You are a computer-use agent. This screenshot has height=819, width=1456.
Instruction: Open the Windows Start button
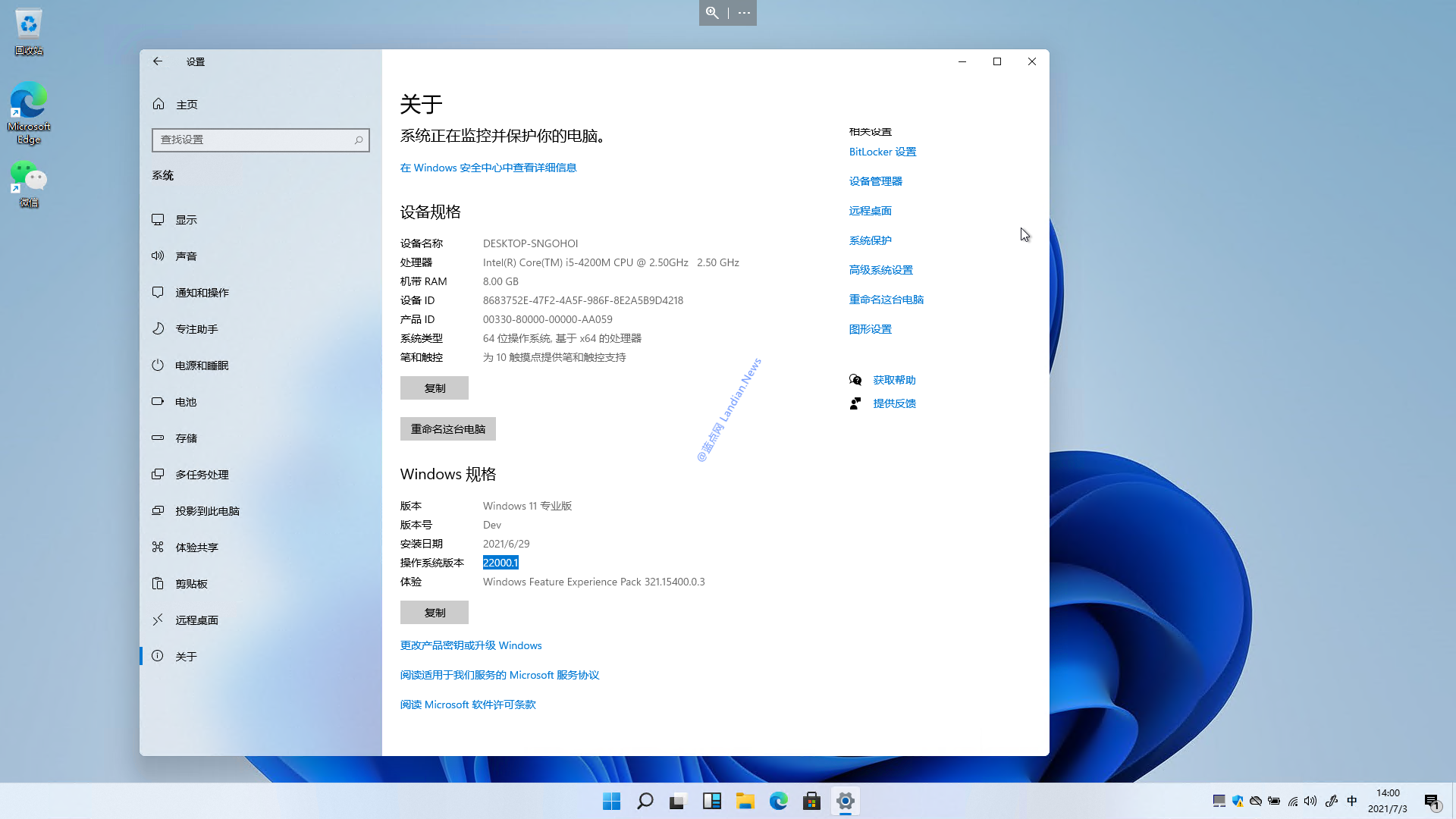point(611,802)
